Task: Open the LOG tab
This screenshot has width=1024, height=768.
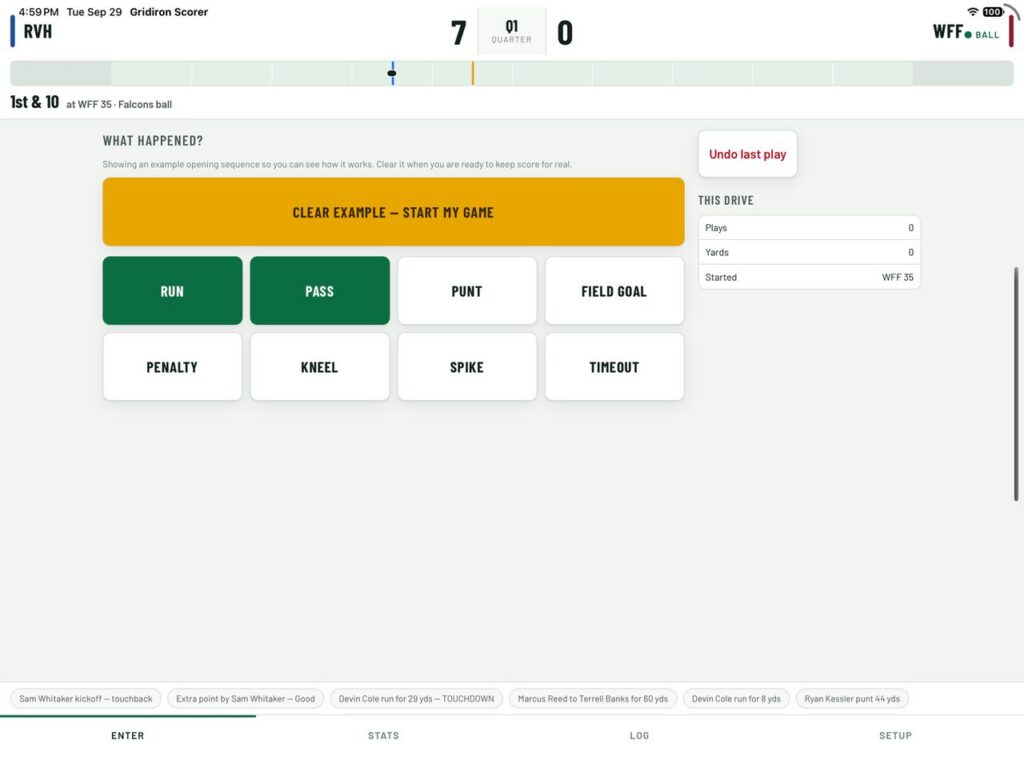Action: coord(639,735)
